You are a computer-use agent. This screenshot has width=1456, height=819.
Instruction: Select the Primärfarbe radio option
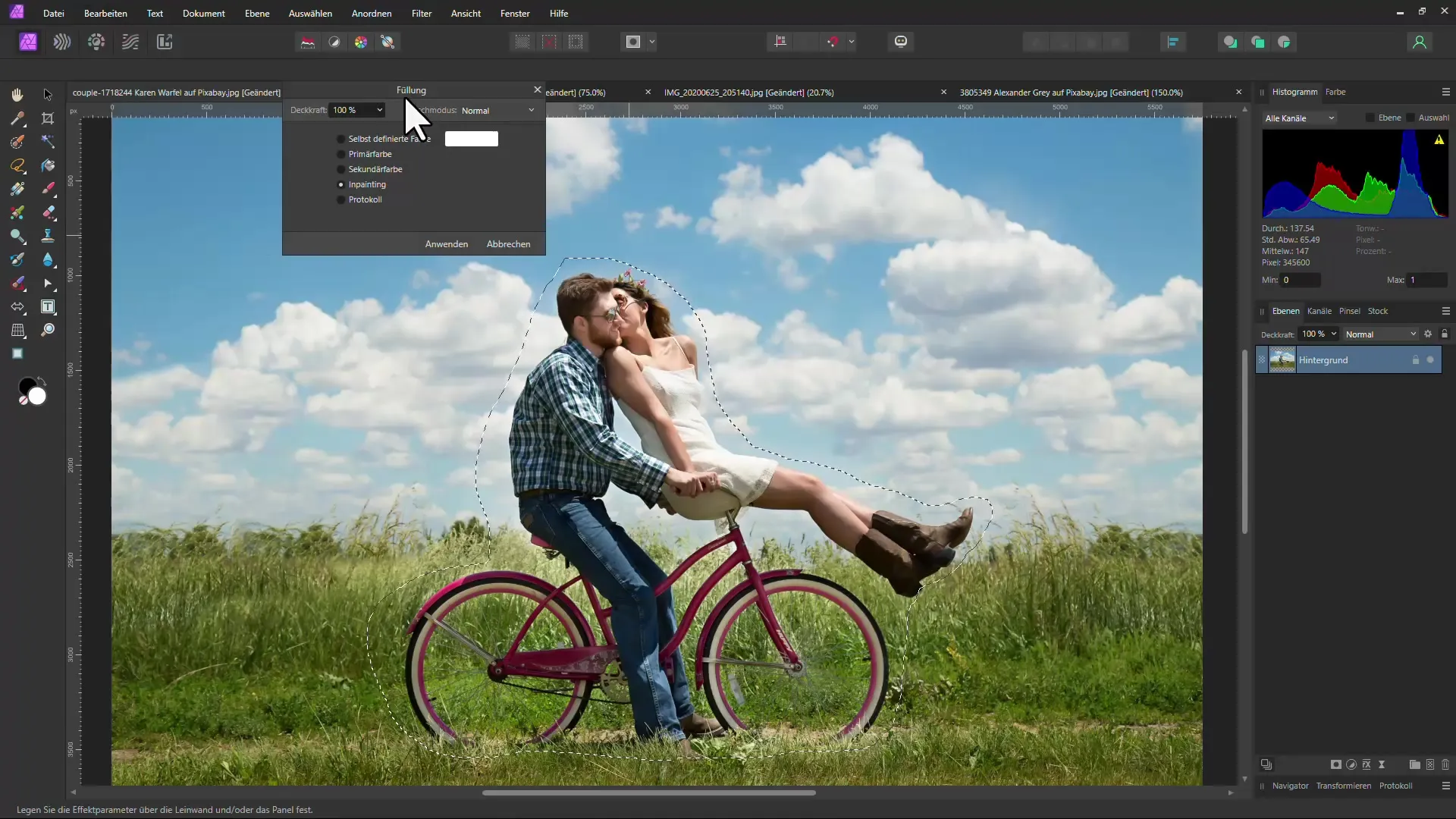point(341,154)
